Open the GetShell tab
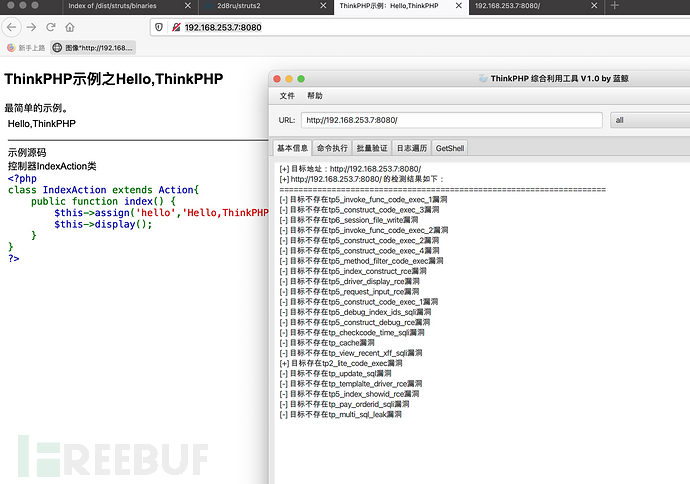This screenshot has width=690, height=484. pos(450,148)
